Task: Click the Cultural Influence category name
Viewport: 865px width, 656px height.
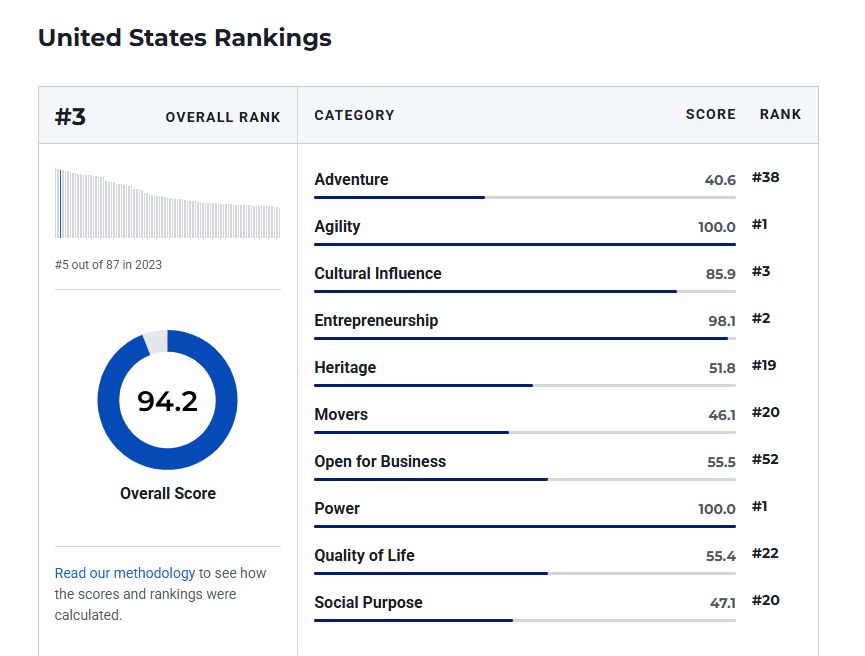Action: coord(377,274)
